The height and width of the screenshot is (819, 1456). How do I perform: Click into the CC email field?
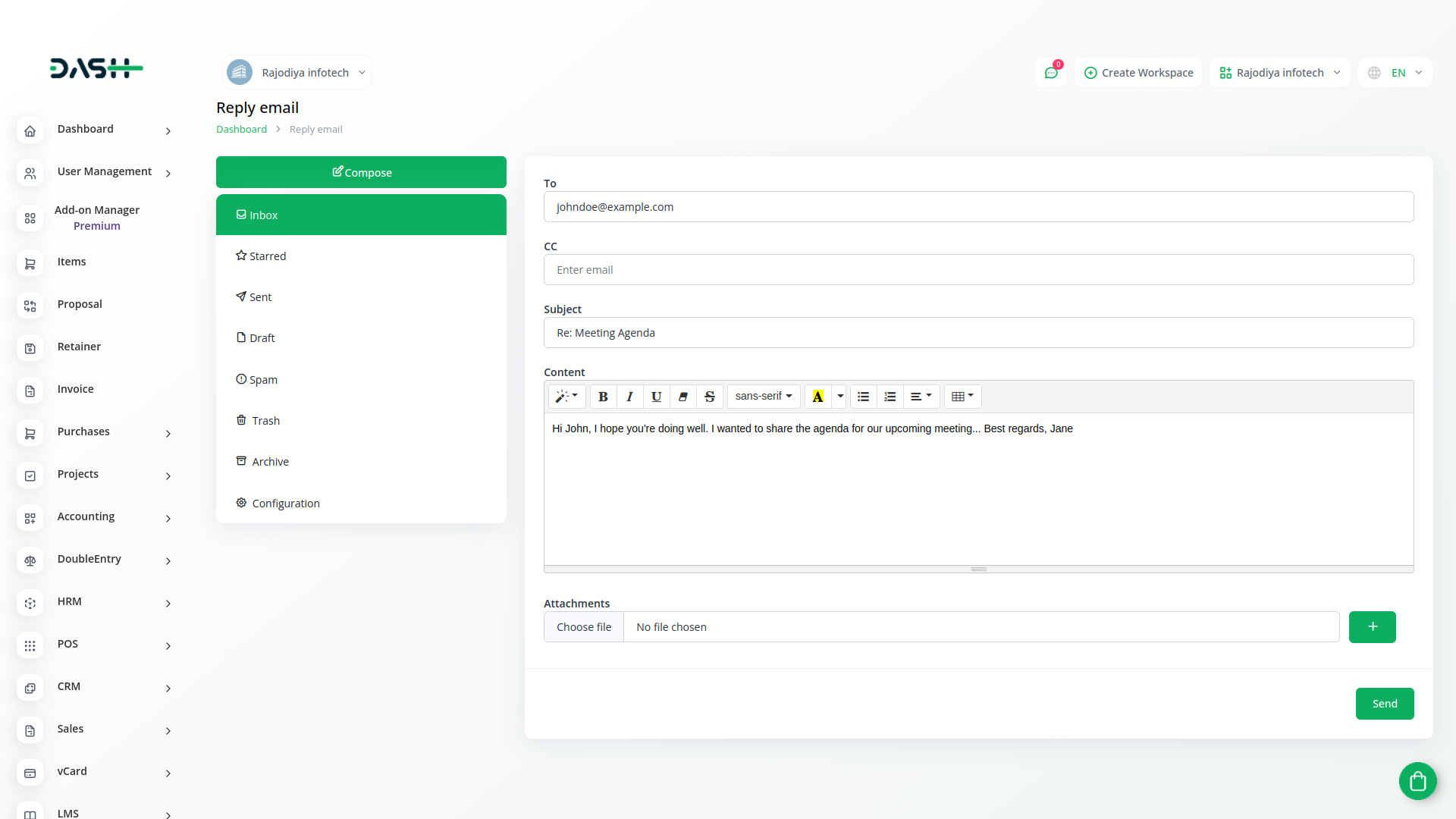pos(978,270)
